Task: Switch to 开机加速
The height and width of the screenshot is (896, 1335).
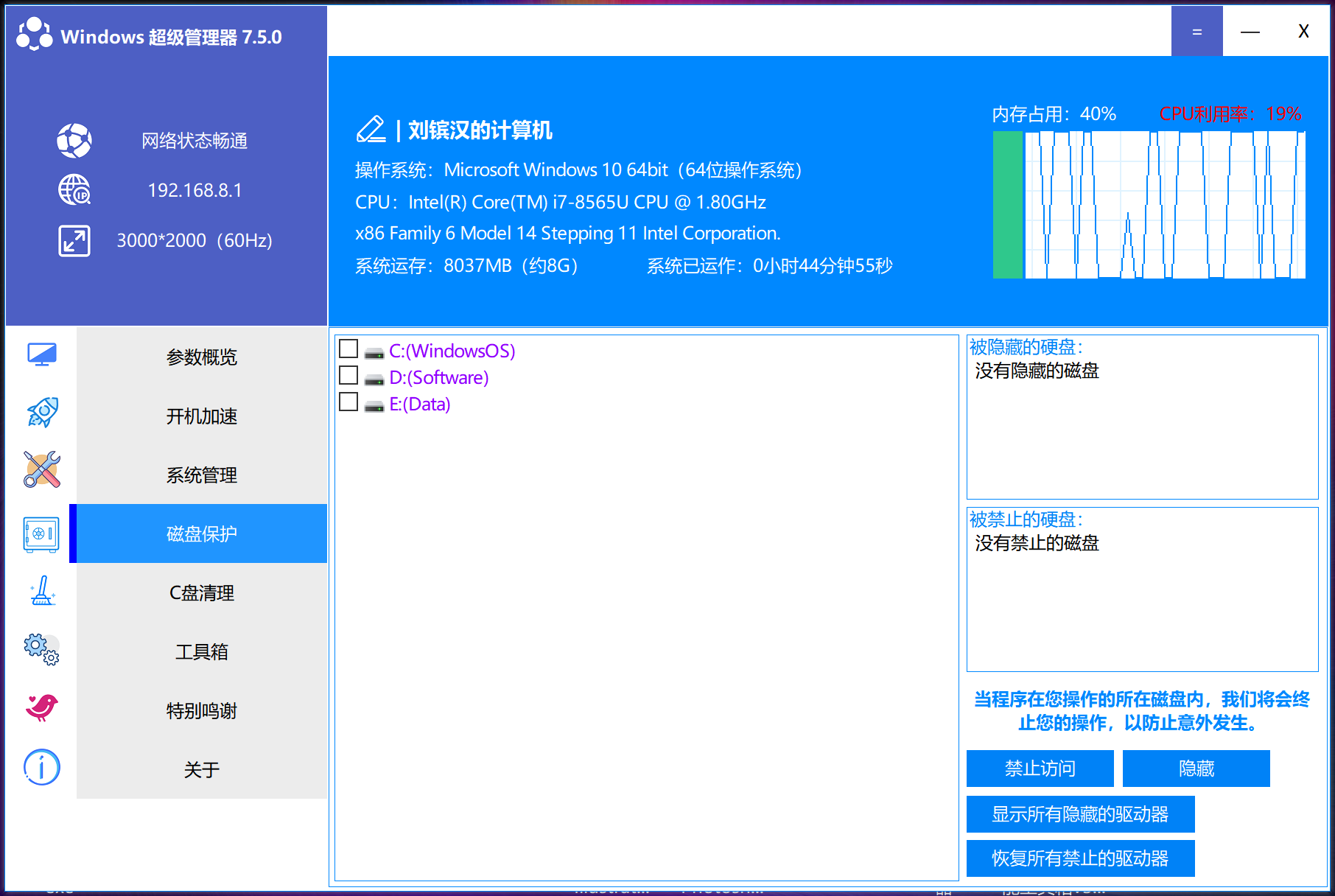Action: click(x=202, y=416)
